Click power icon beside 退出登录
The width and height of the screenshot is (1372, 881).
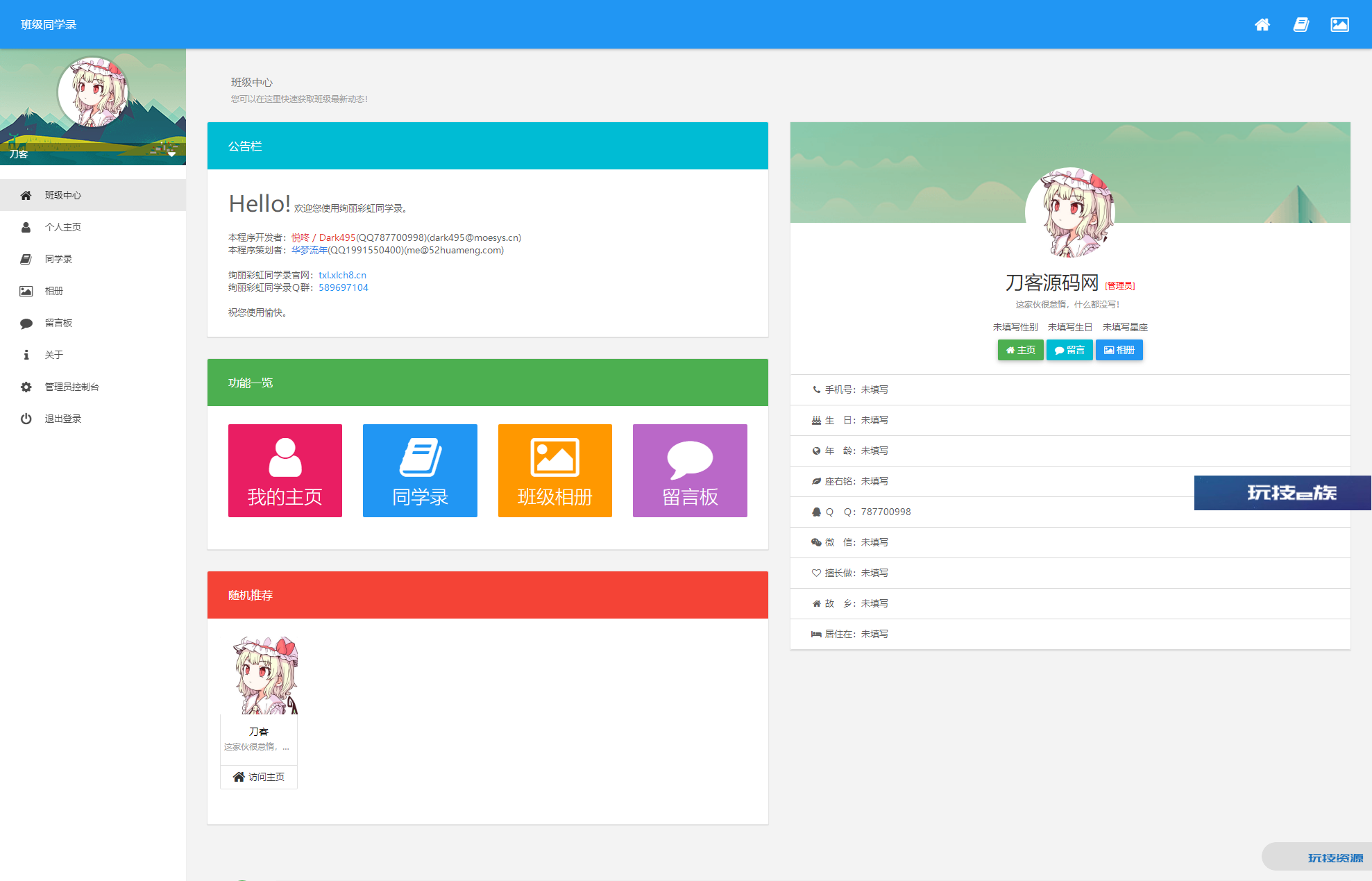pos(26,419)
